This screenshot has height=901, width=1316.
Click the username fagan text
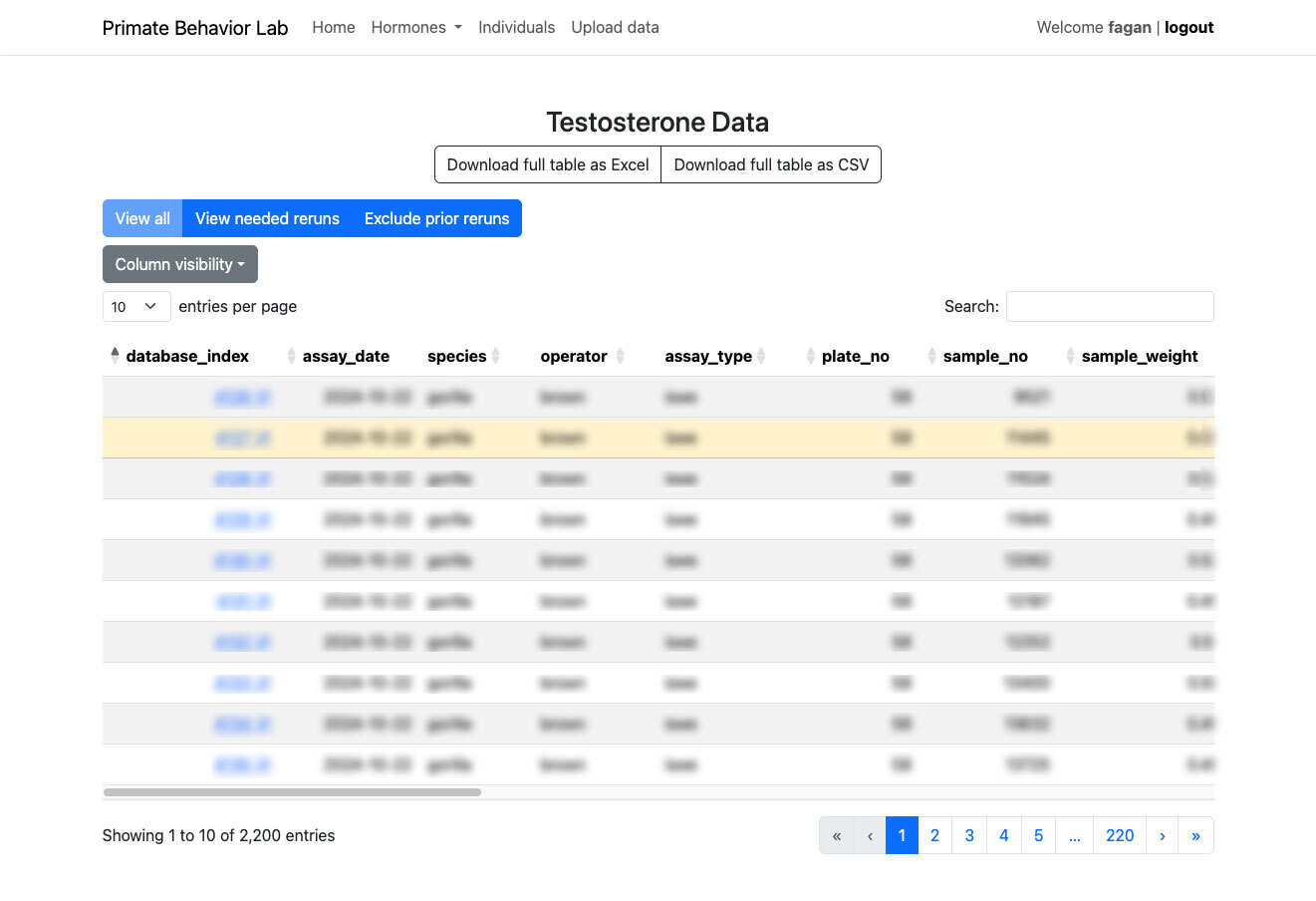(x=1130, y=28)
